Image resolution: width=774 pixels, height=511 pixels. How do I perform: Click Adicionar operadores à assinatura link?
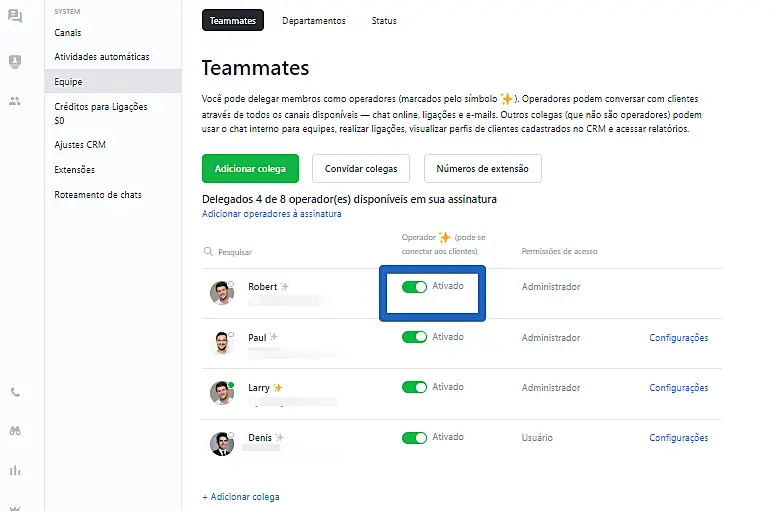click(x=271, y=214)
